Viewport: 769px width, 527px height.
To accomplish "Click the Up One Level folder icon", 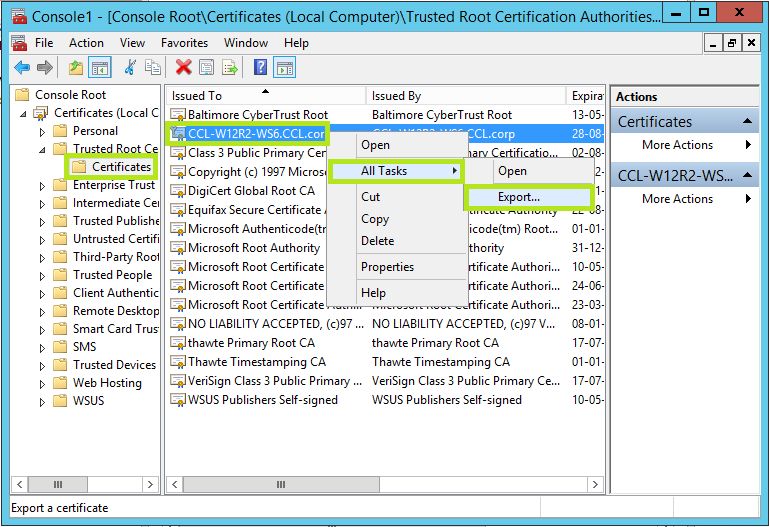I will coord(76,68).
